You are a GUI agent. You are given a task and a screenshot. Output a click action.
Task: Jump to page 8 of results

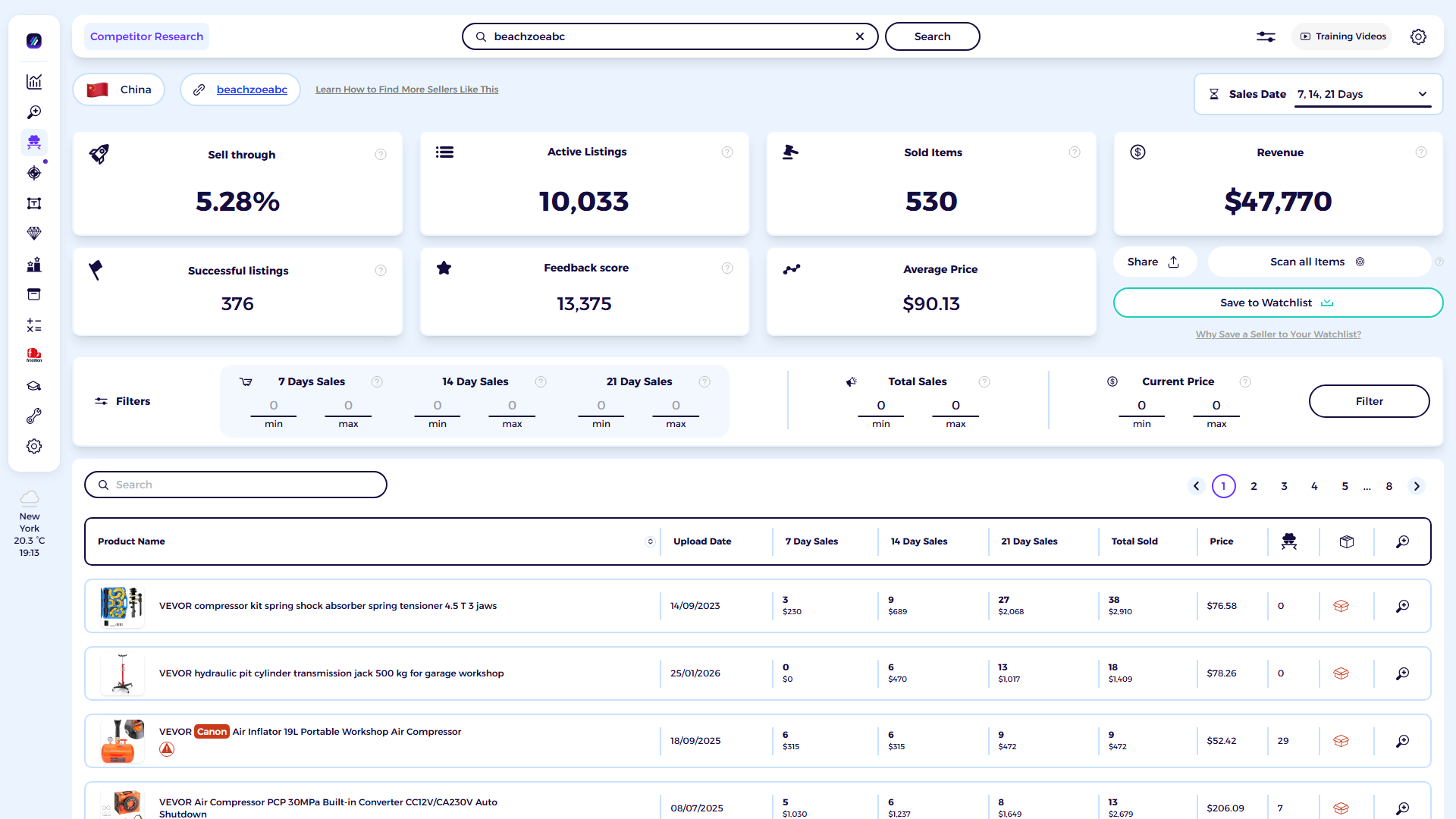tap(1389, 486)
